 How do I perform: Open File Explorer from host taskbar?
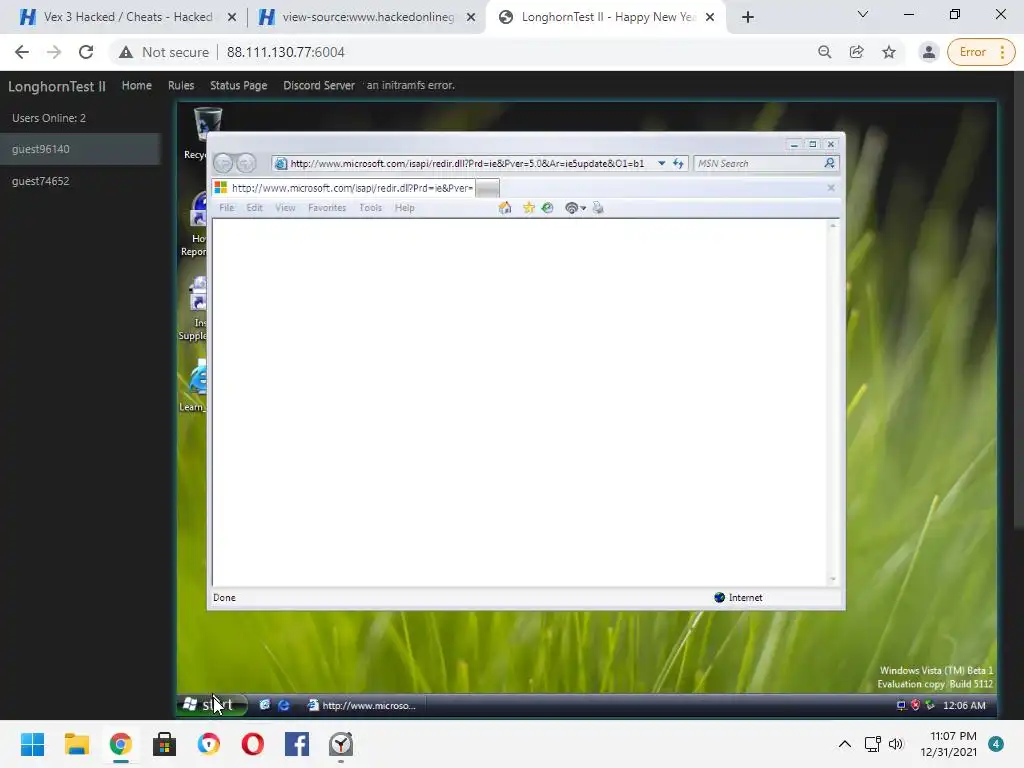(x=76, y=744)
